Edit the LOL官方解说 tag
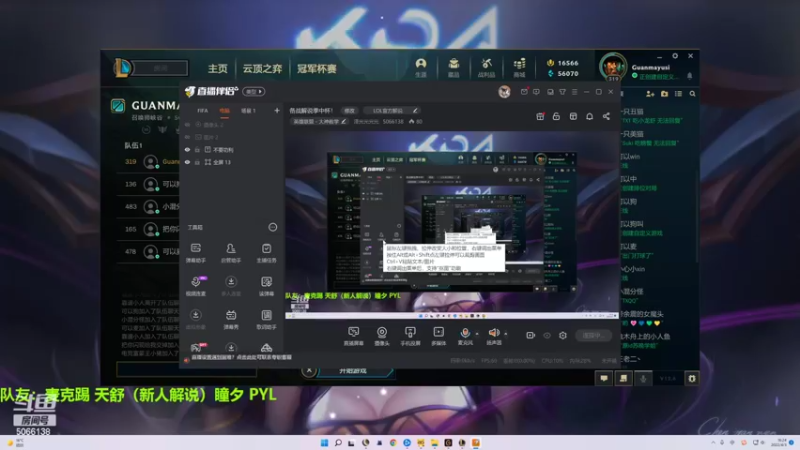 [x=392, y=111]
